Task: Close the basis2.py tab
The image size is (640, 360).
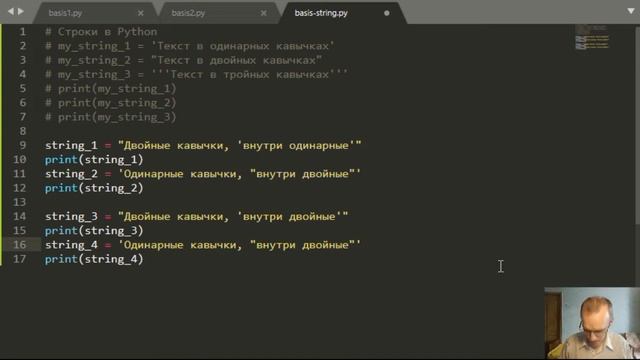Action: click(264, 13)
